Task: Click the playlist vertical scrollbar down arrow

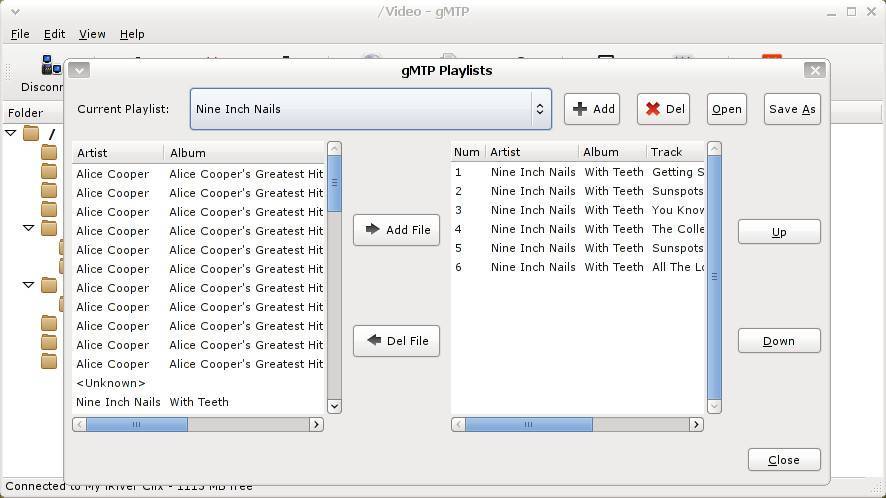Action: [714, 406]
